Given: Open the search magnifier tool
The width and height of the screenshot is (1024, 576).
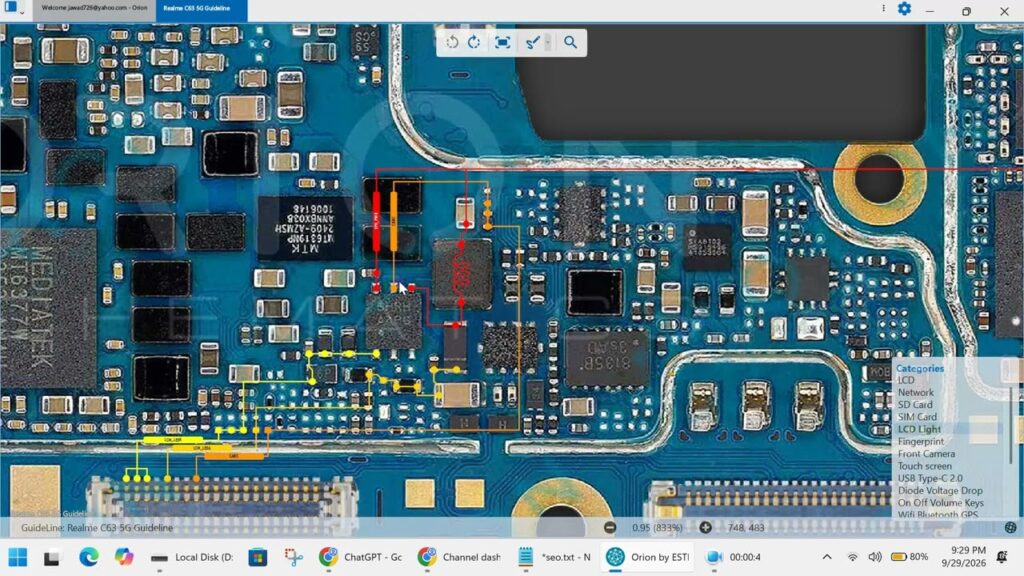Looking at the screenshot, I should pos(570,42).
